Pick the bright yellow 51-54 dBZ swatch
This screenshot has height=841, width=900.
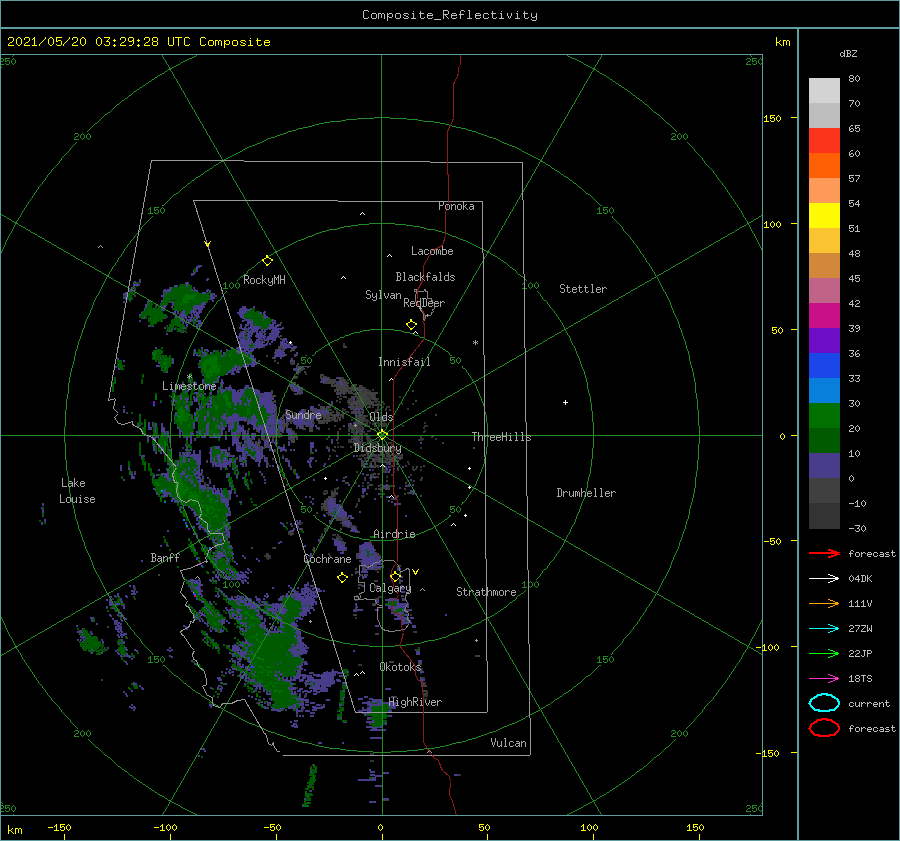tap(824, 215)
